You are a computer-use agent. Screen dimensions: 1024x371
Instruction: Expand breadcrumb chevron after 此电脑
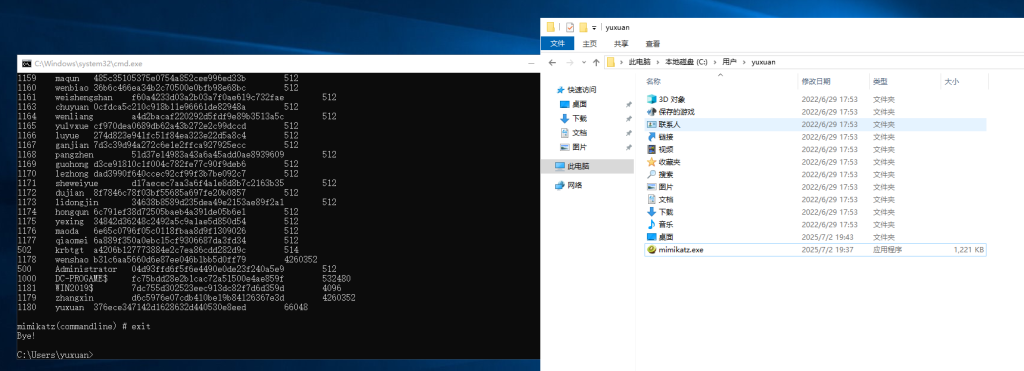(x=658, y=62)
